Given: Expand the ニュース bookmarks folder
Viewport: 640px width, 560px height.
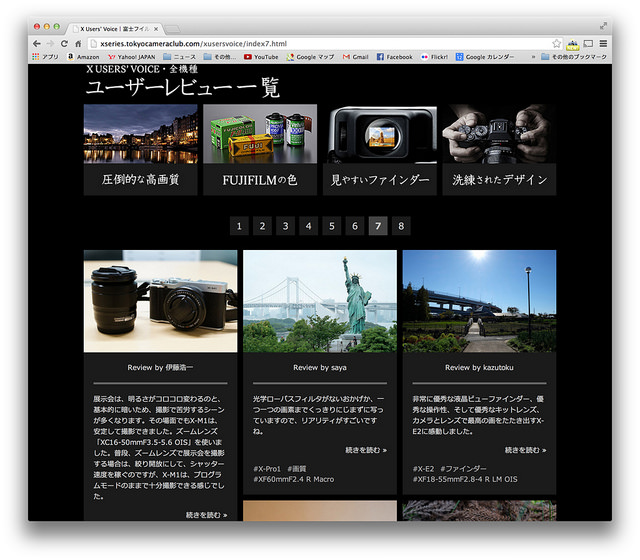Looking at the screenshot, I should pyautogui.click(x=178, y=58).
